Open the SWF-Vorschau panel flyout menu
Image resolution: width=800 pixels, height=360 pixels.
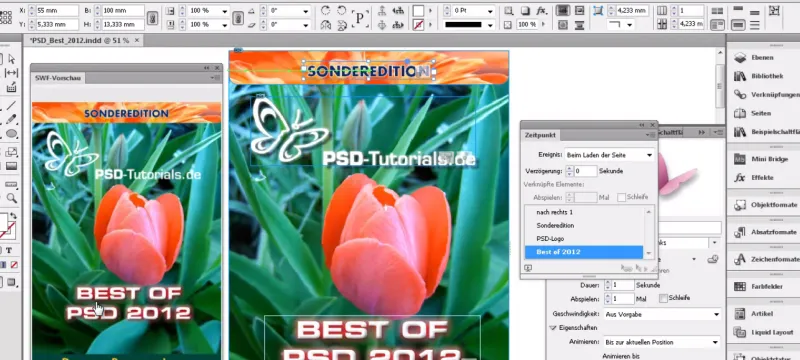(x=215, y=78)
